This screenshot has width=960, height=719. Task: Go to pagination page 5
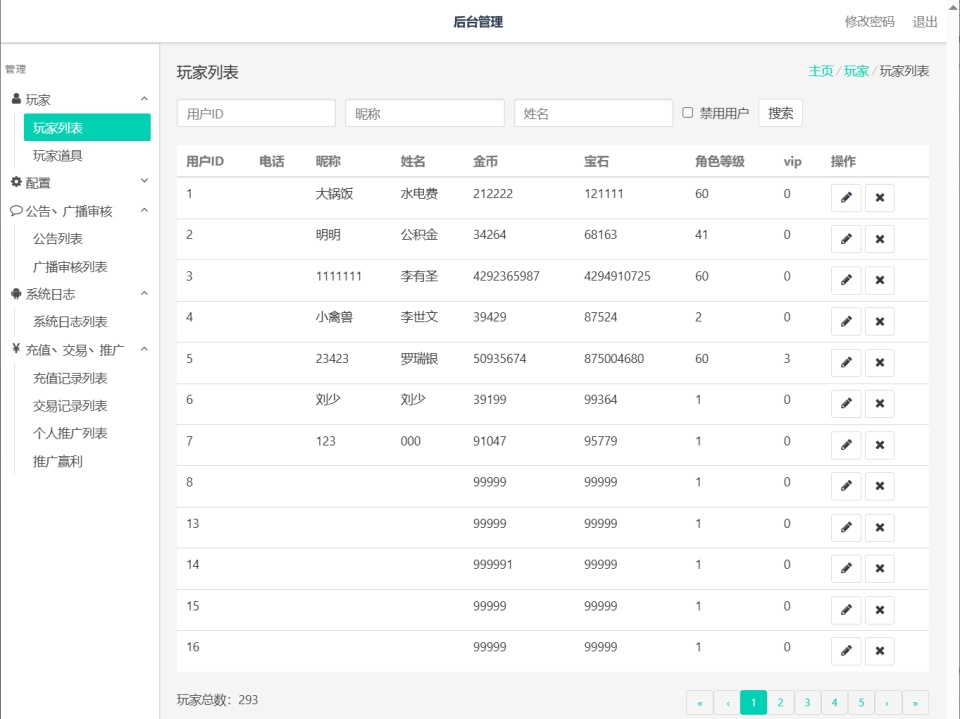coord(861,702)
